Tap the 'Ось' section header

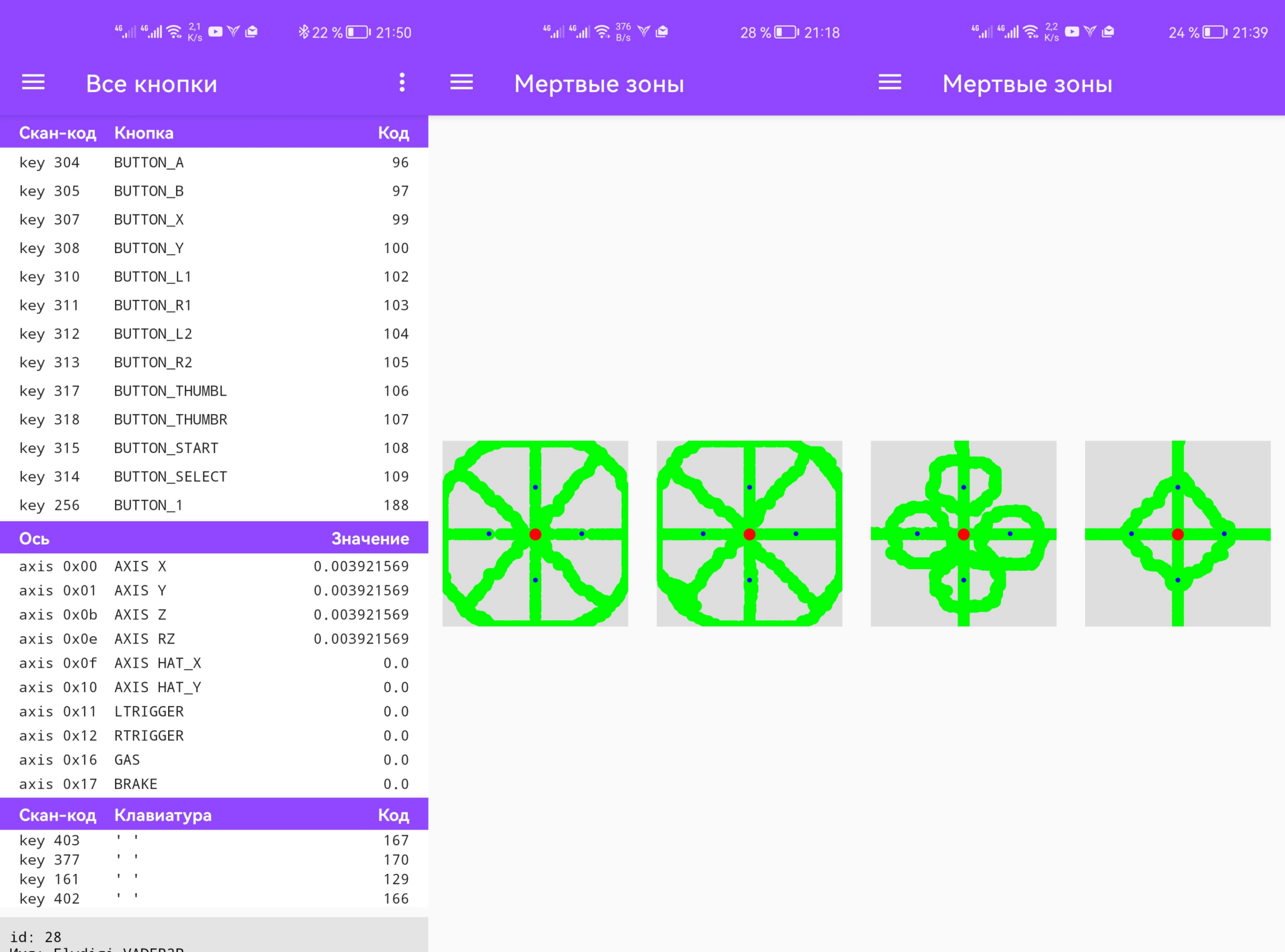click(x=35, y=538)
